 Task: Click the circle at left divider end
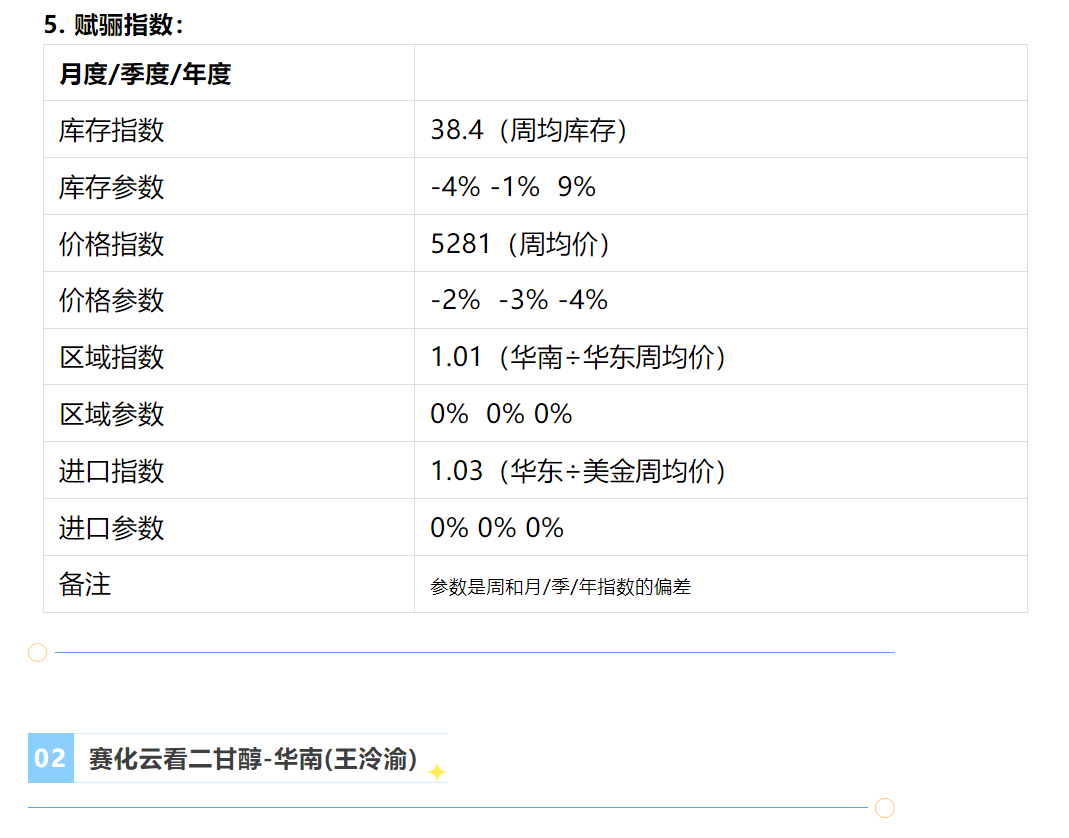(37, 653)
